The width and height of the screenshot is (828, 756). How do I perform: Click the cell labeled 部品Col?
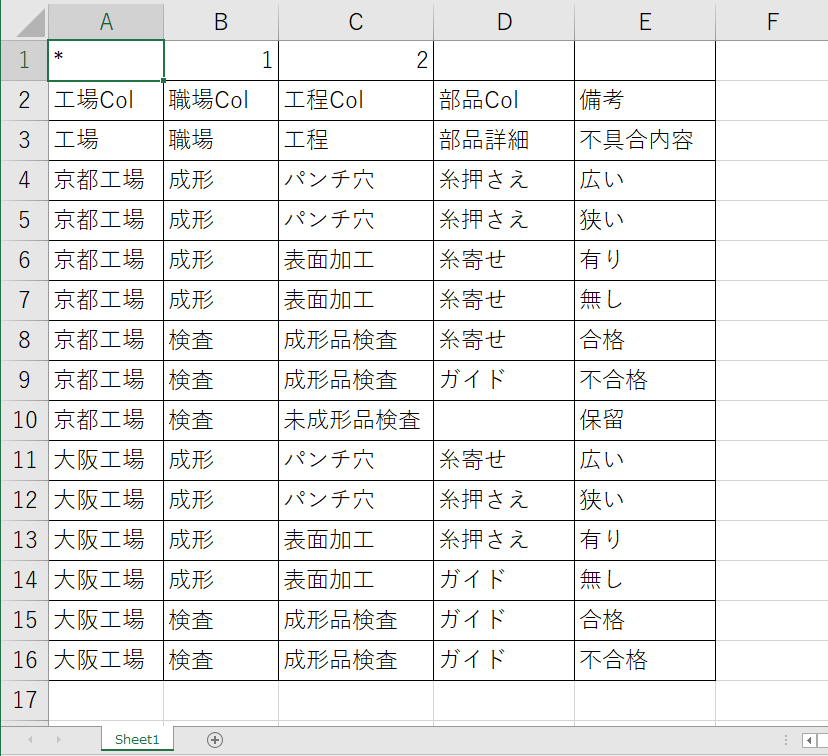(504, 100)
